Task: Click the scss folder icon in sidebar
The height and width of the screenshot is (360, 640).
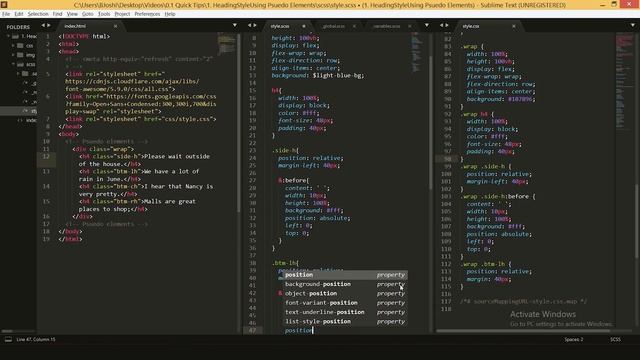Action: tap(20, 64)
